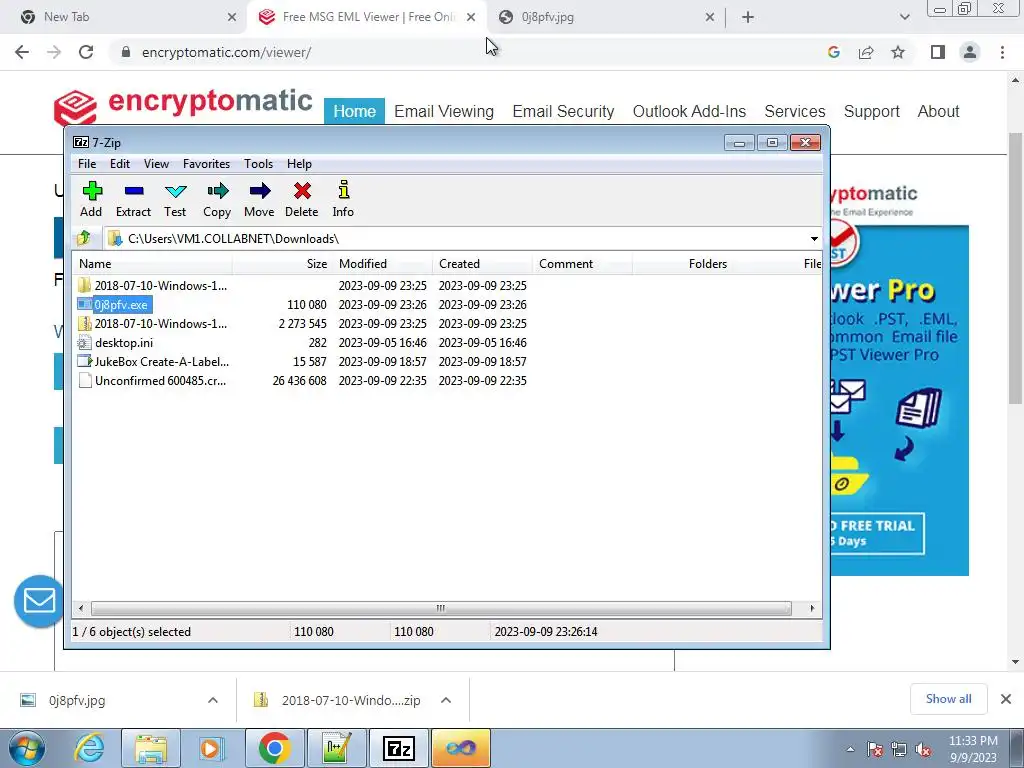
Task: Expand the zip download options chevron
Action: point(446,700)
